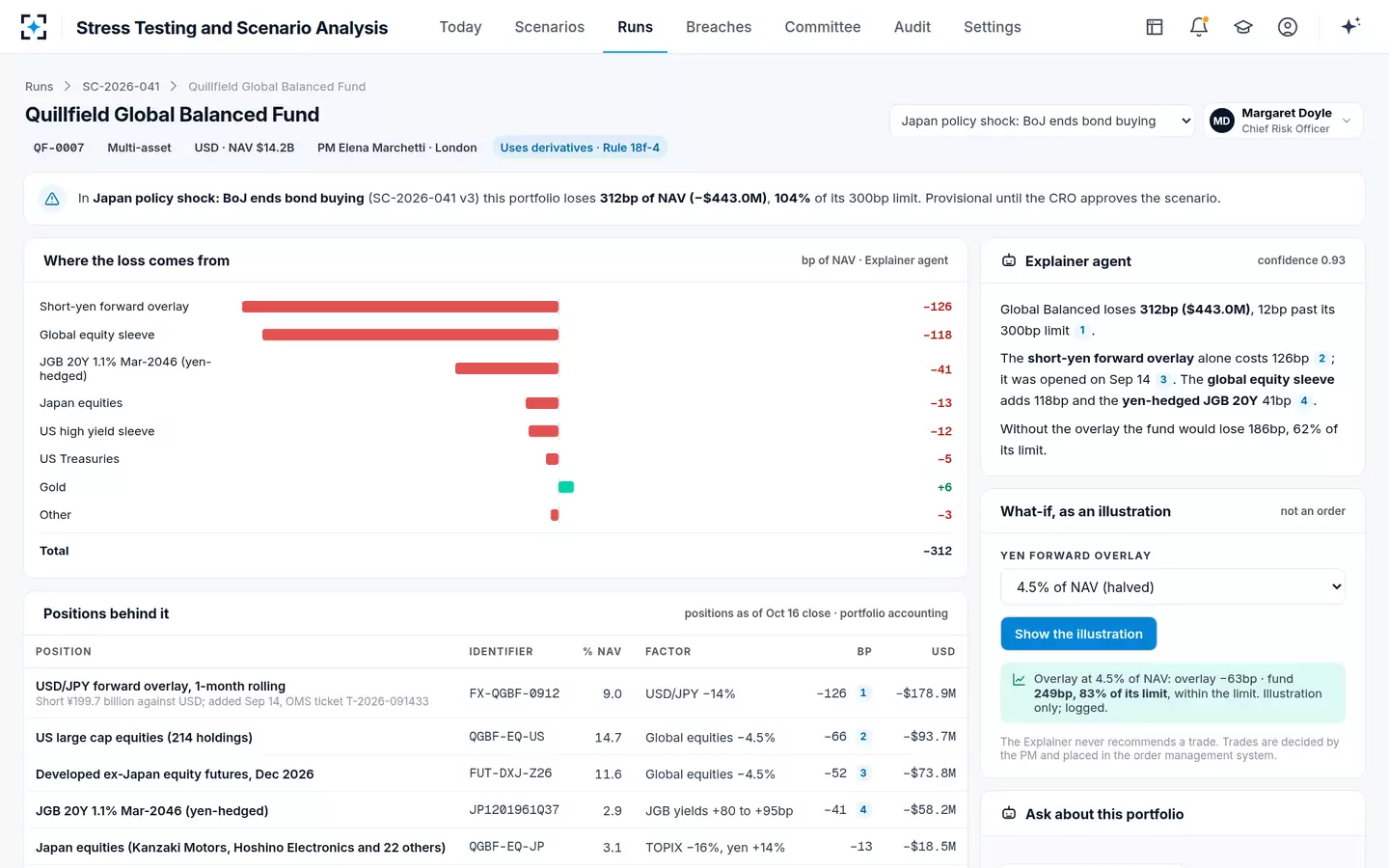The height and width of the screenshot is (868, 1389).
Task: Click Show the illustration button
Action: coord(1078,634)
